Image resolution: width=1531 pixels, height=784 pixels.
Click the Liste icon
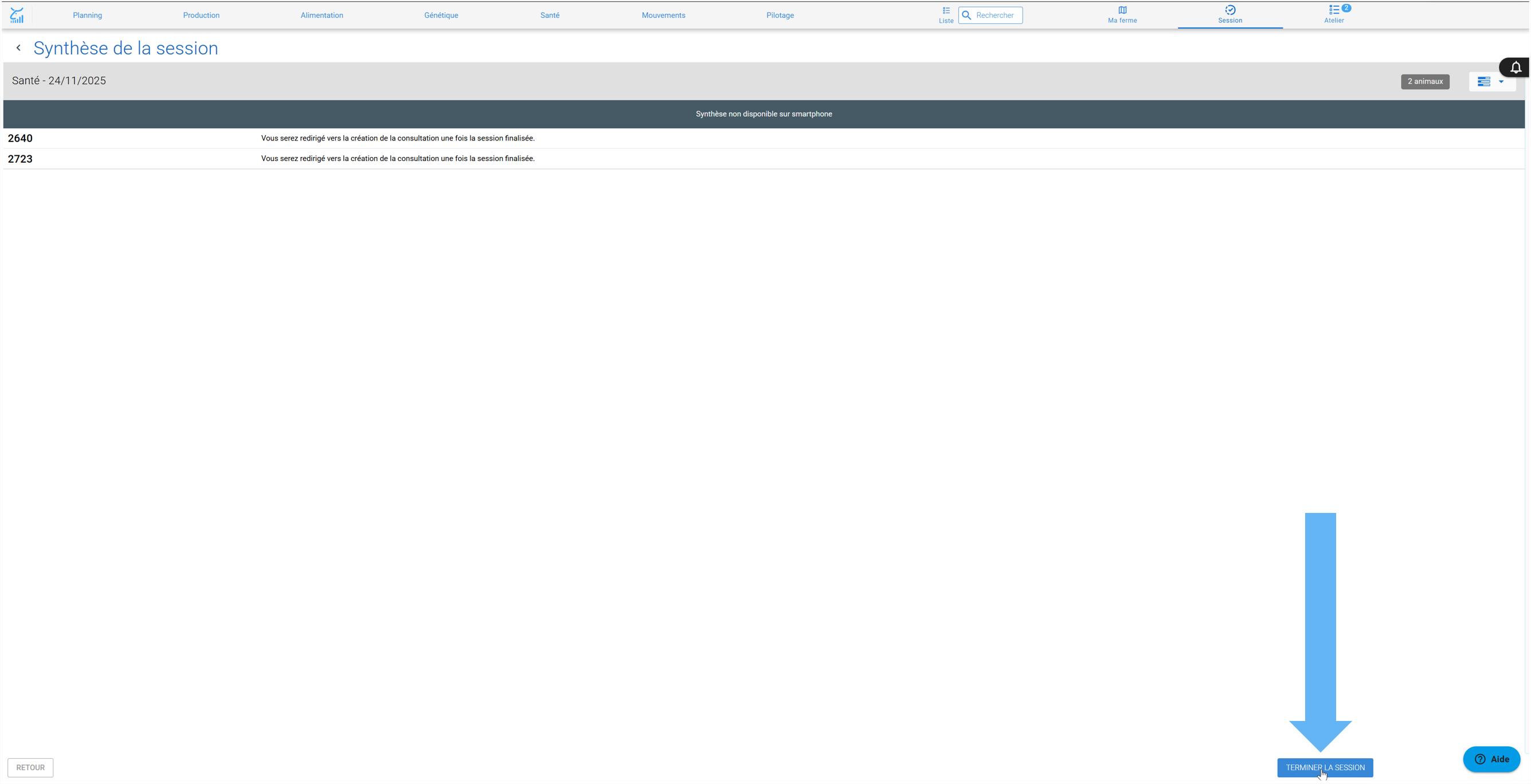[946, 15]
